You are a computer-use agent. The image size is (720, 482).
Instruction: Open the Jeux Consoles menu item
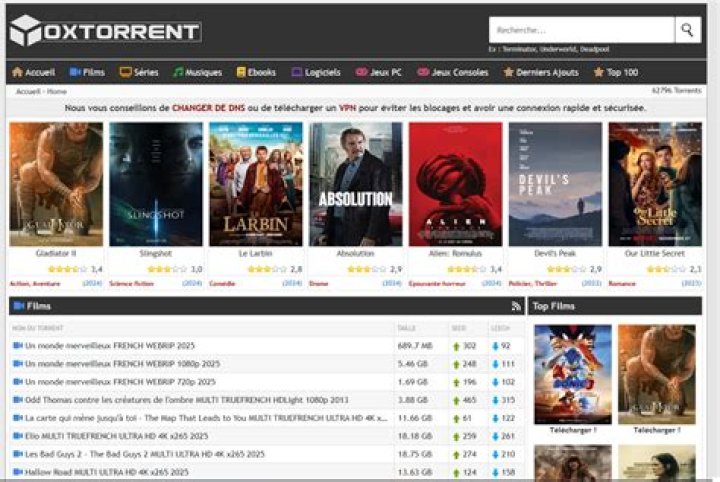pyautogui.click(x=453, y=72)
